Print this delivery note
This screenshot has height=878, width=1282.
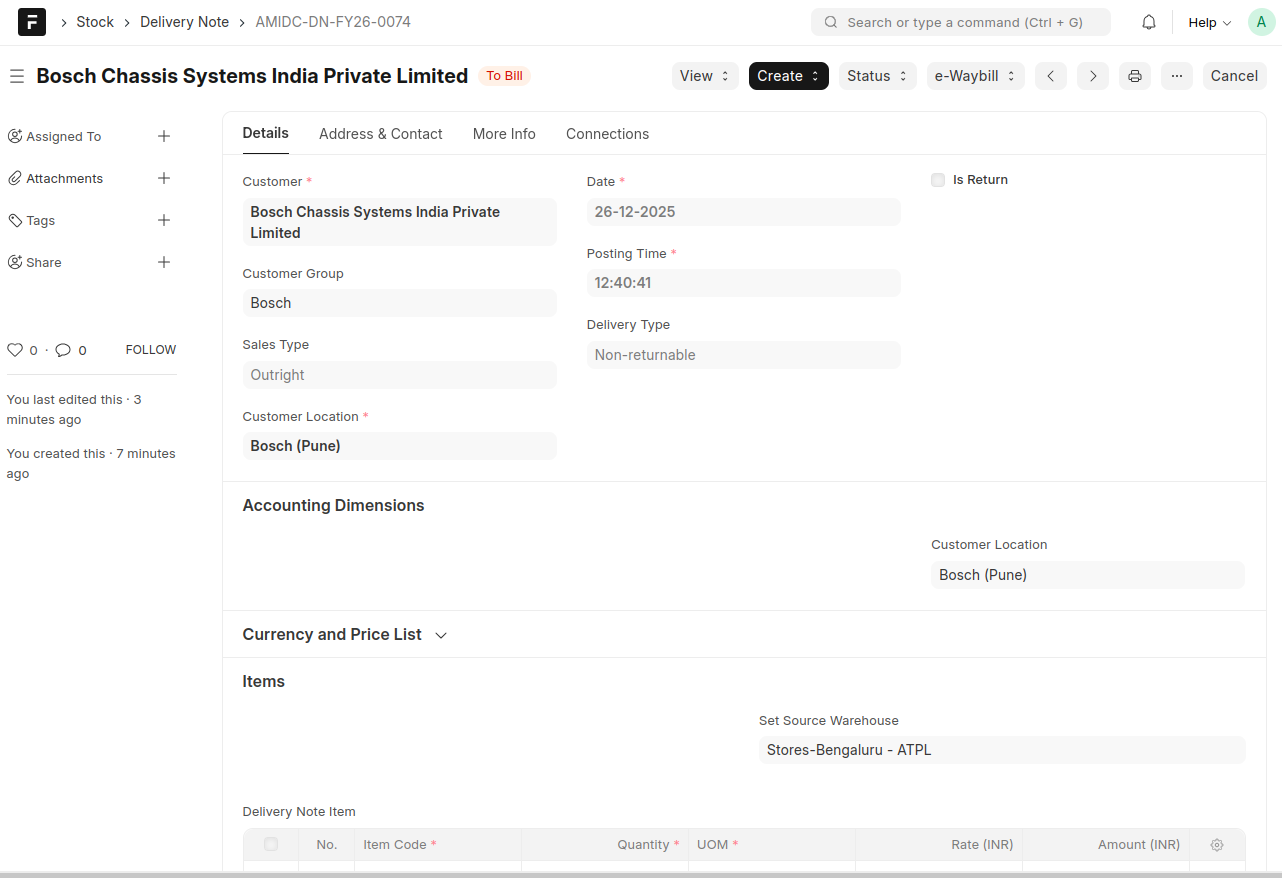(1134, 76)
